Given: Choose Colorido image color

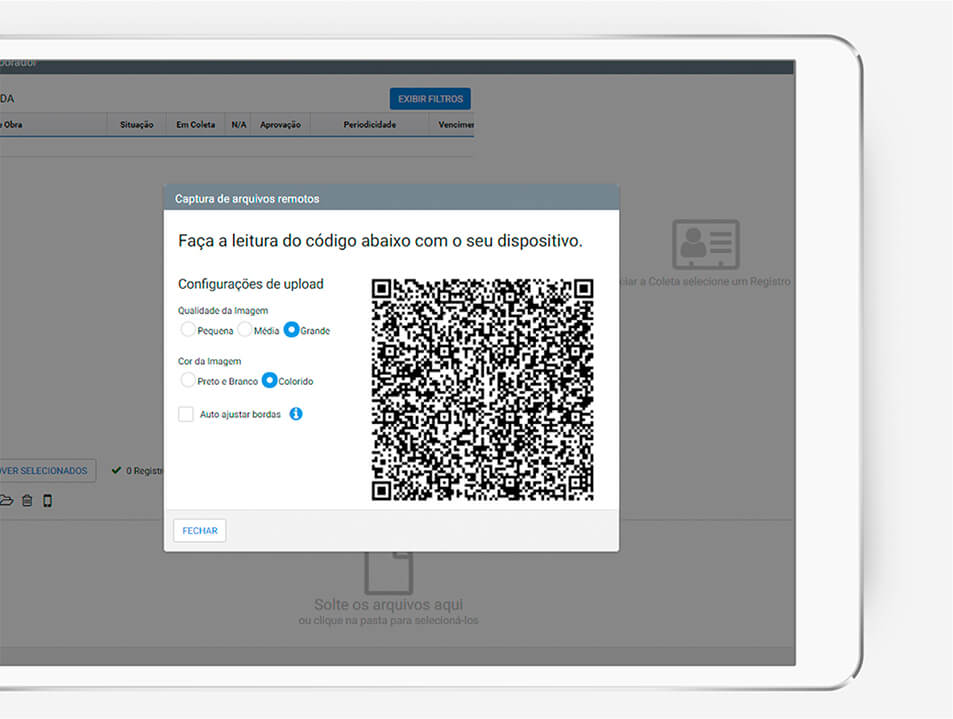Looking at the screenshot, I should coord(269,380).
